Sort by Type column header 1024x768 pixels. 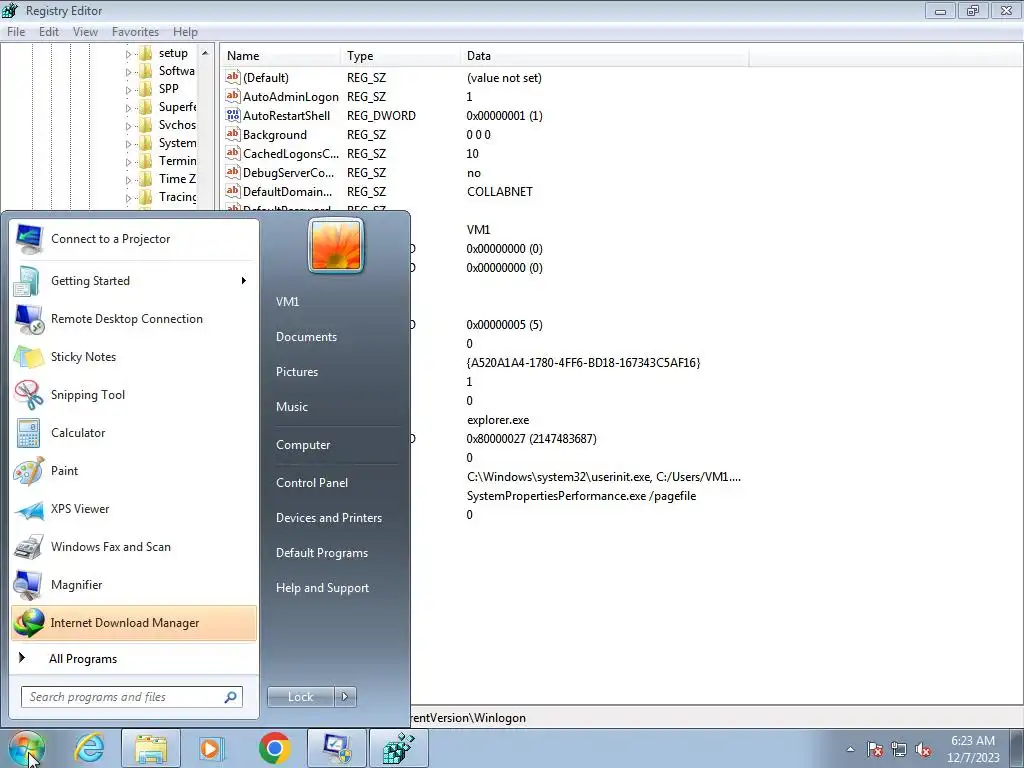400,56
